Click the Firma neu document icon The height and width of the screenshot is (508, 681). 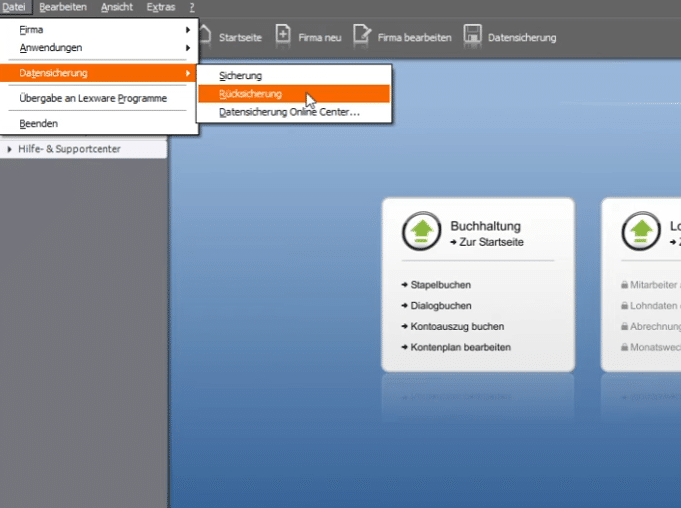(x=283, y=35)
